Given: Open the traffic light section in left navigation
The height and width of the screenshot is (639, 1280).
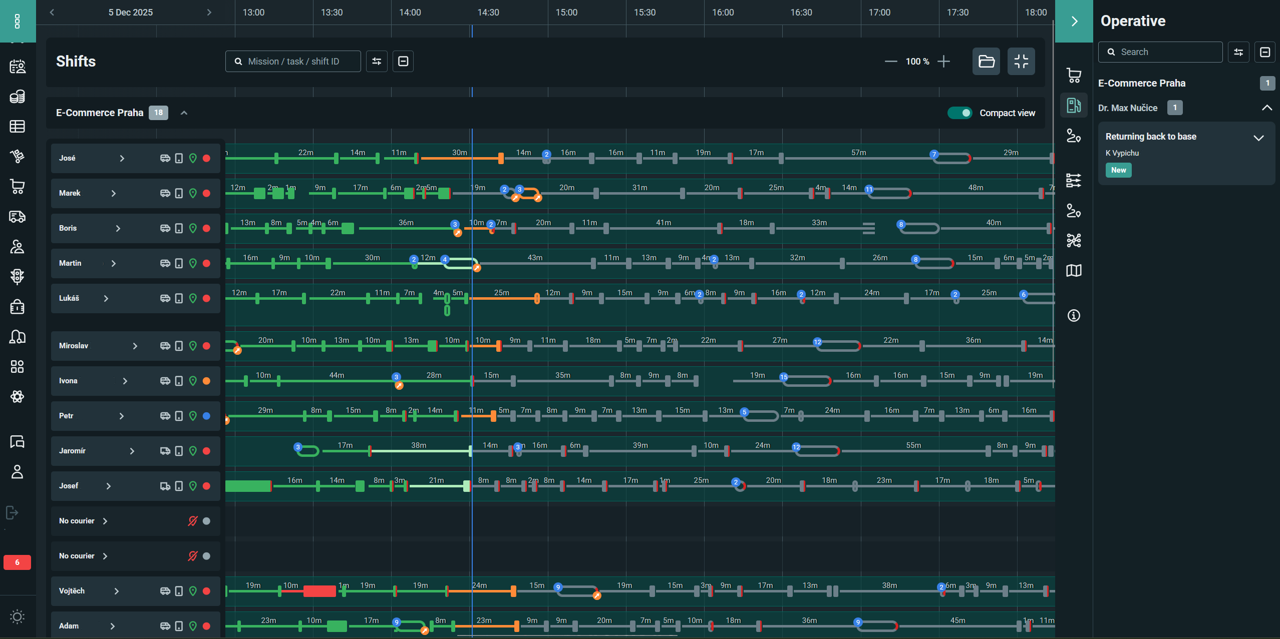Looking at the screenshot, I should coord(17,278).
